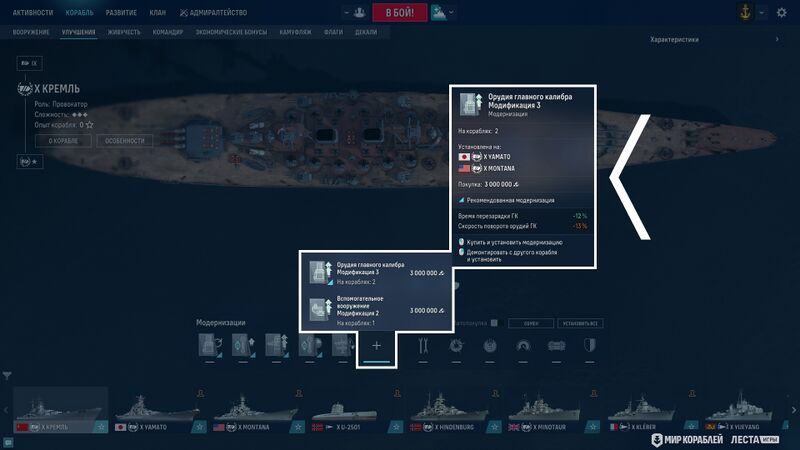Open the chat icon at bottom-left corner
The image size is (800, 450).
point(8,443)
